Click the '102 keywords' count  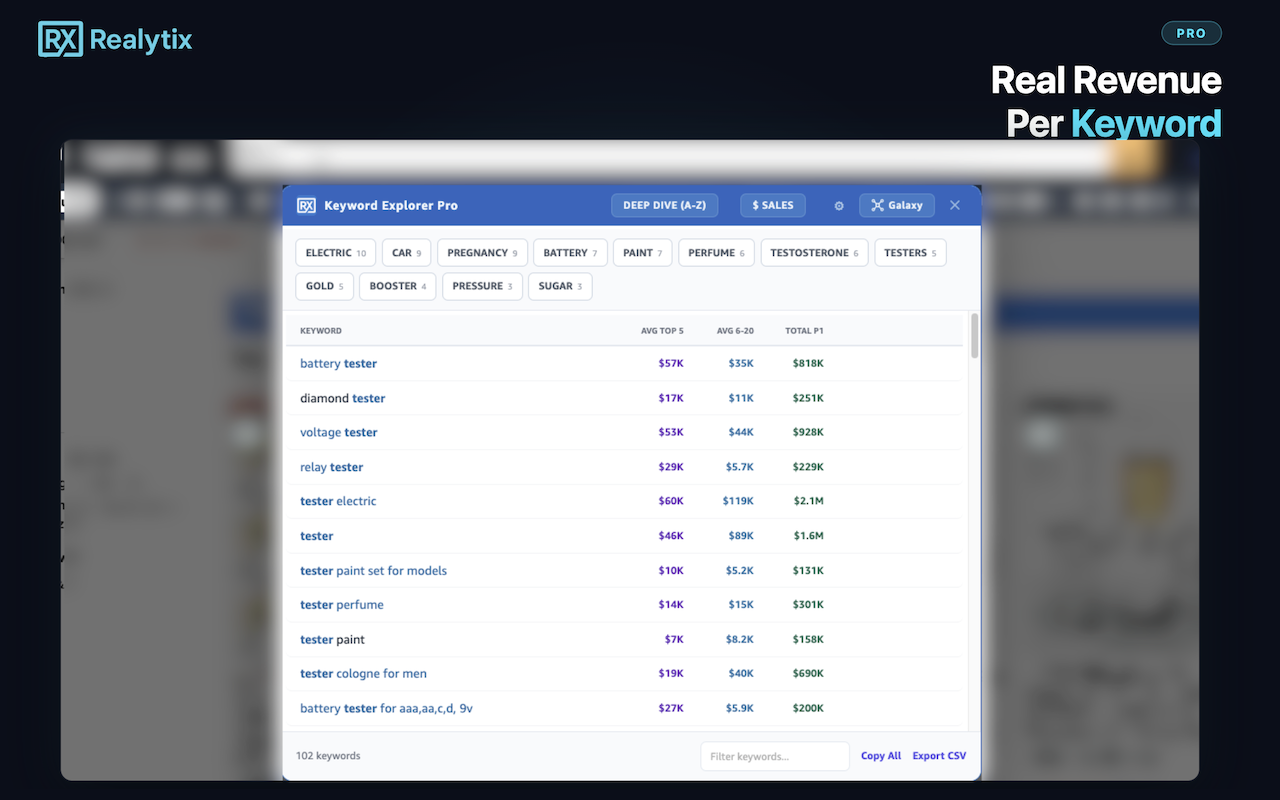tap(328, 756)
